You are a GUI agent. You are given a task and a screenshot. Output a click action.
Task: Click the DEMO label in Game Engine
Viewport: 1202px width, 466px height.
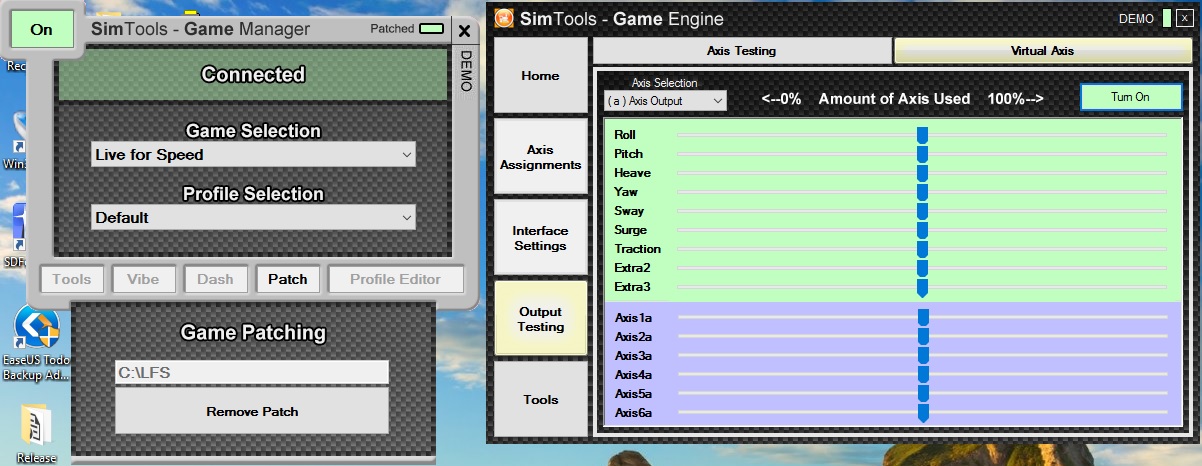click(1136, 19)
